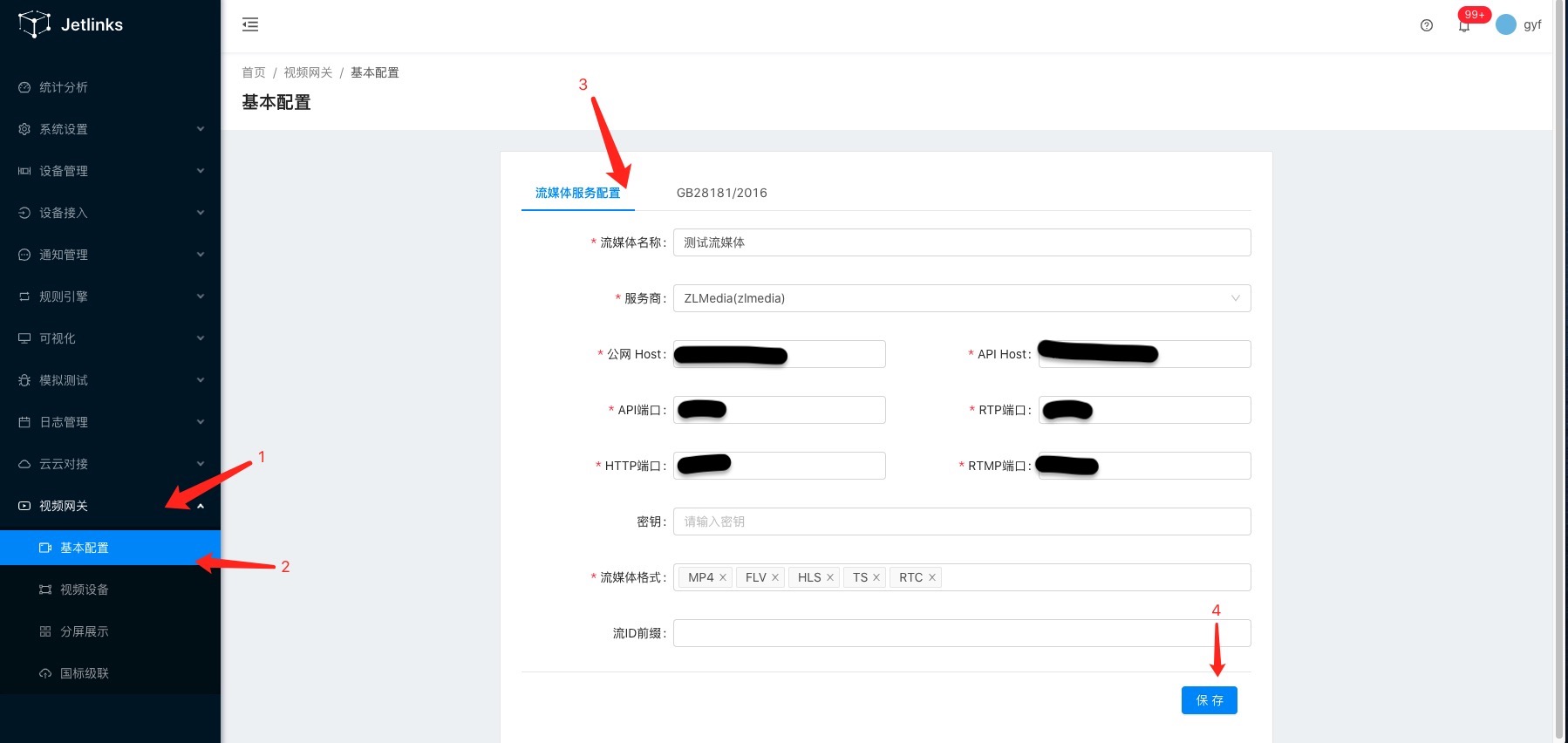Open 视频设备 in the sidebar
This screenshot has width=1568, height=743.
click(x=85, y=590)
